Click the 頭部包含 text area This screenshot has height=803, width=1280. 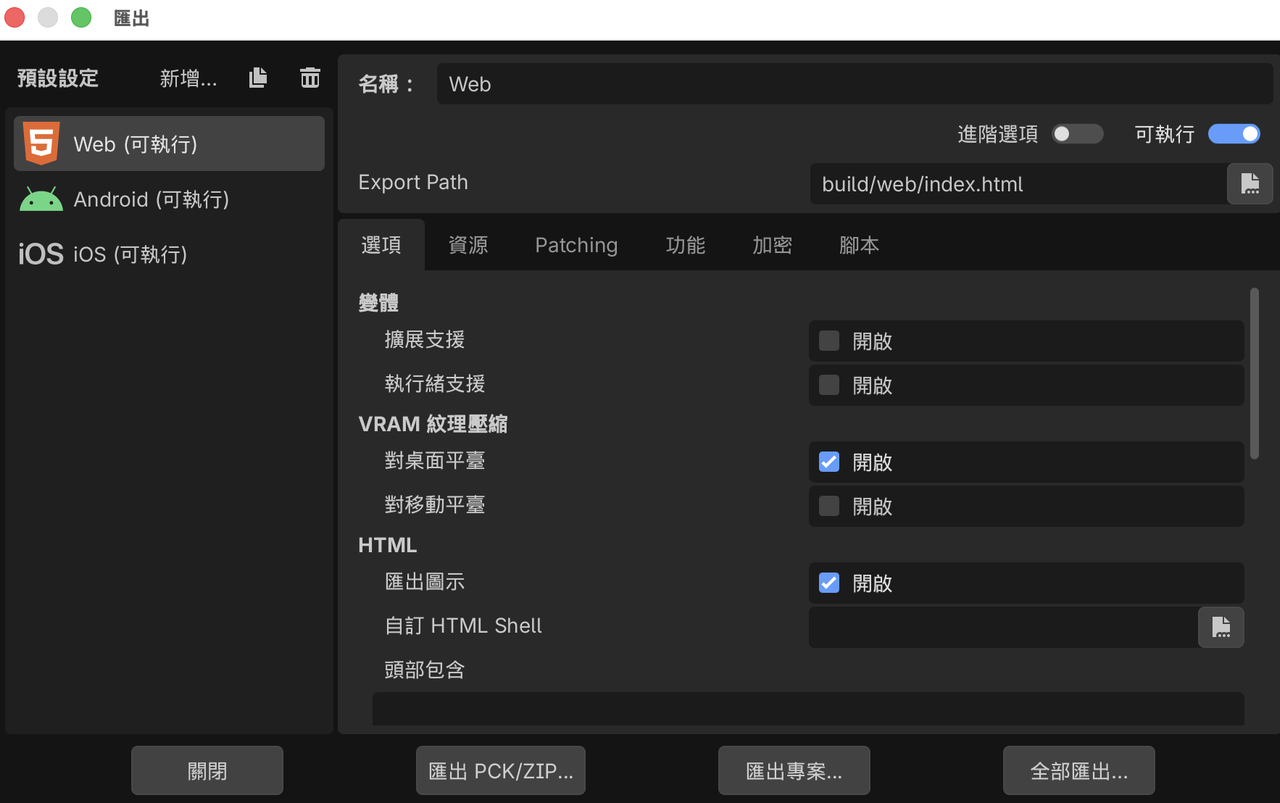[x=808, y=709]
